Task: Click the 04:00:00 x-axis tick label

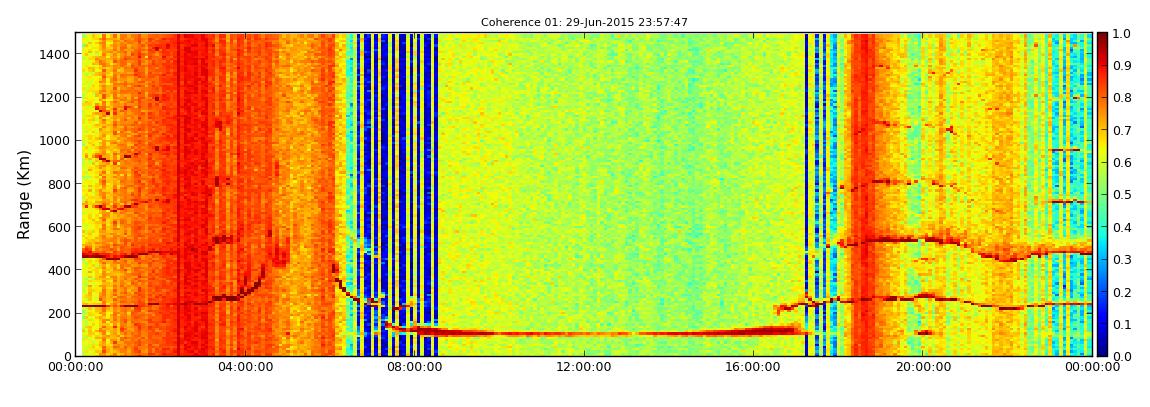Action: (243, 367)
